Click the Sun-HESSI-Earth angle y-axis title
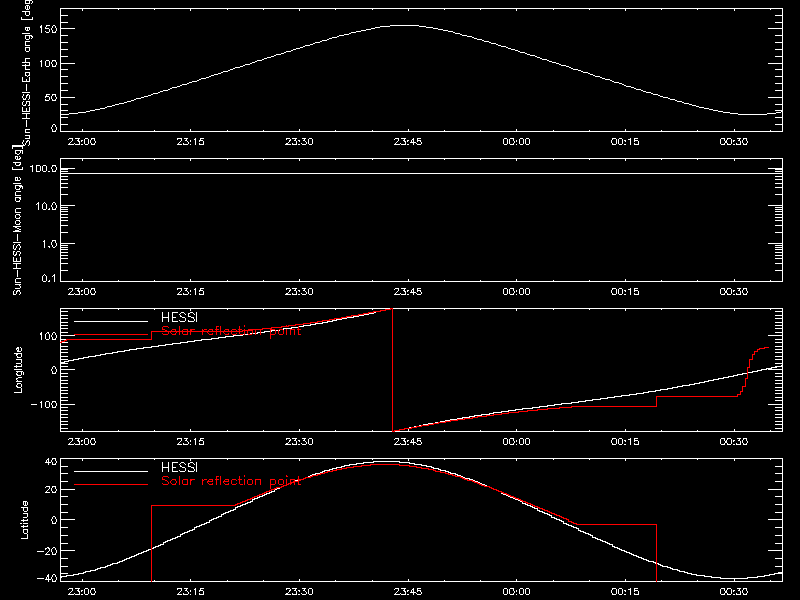 tap(27, 72)
